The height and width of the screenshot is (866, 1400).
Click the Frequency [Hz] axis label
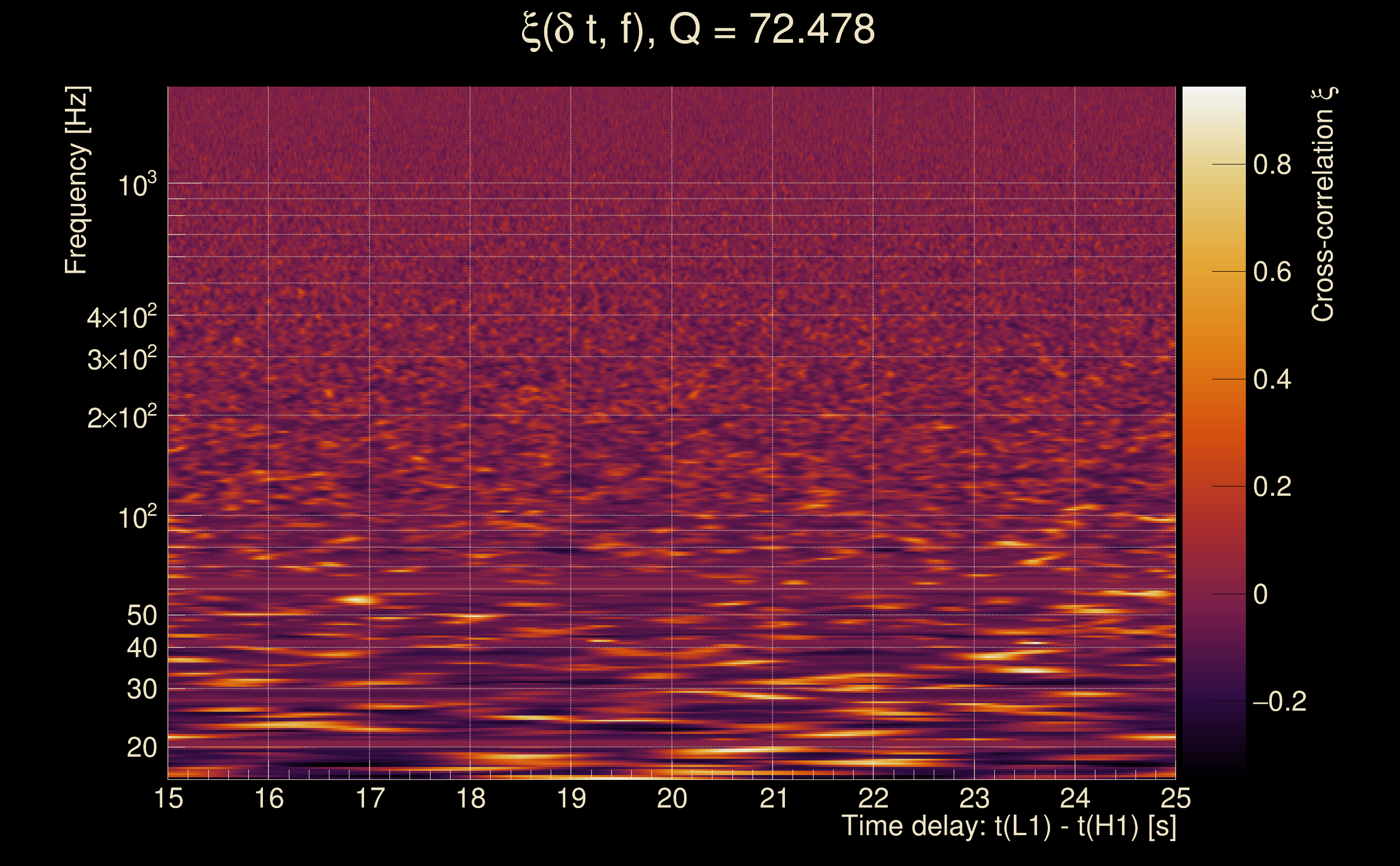pyautogui.click(x=76, y=180)
